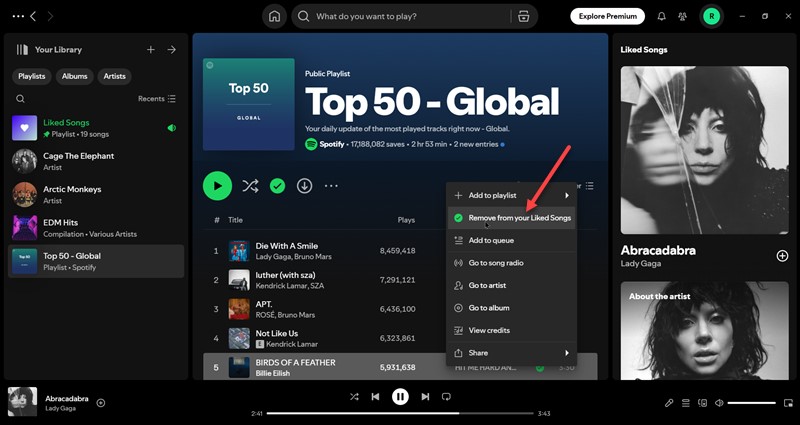Viewport: 800px width, 425px height.
Task: Open the lyrics microphone icon
Action: click(x=669, y=403)
